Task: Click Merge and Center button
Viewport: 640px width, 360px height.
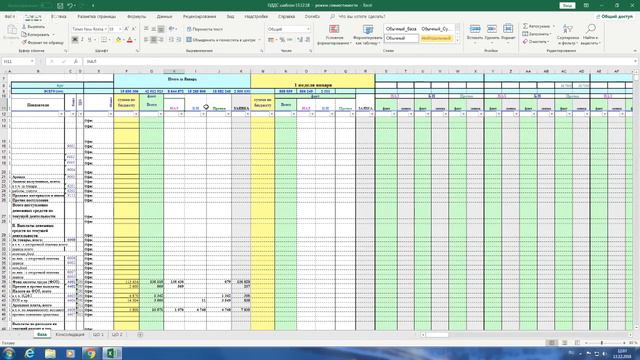Action: (x=221, y=40)
